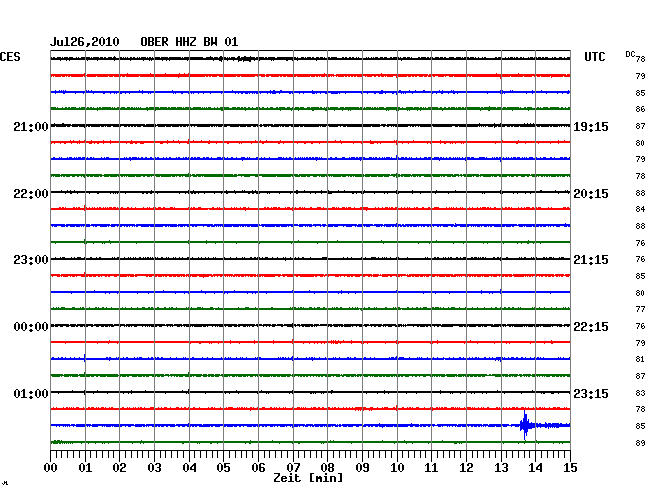Viewport: 650px width, 494px height.
Task: Select the DC value 86
Action: [640, 109]
